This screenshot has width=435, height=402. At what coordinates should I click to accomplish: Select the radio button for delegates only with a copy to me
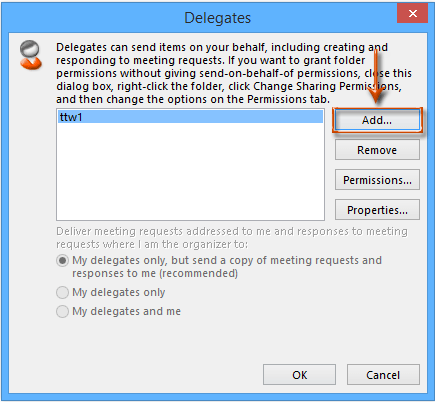pyautogui.click(x=62, y=260)
